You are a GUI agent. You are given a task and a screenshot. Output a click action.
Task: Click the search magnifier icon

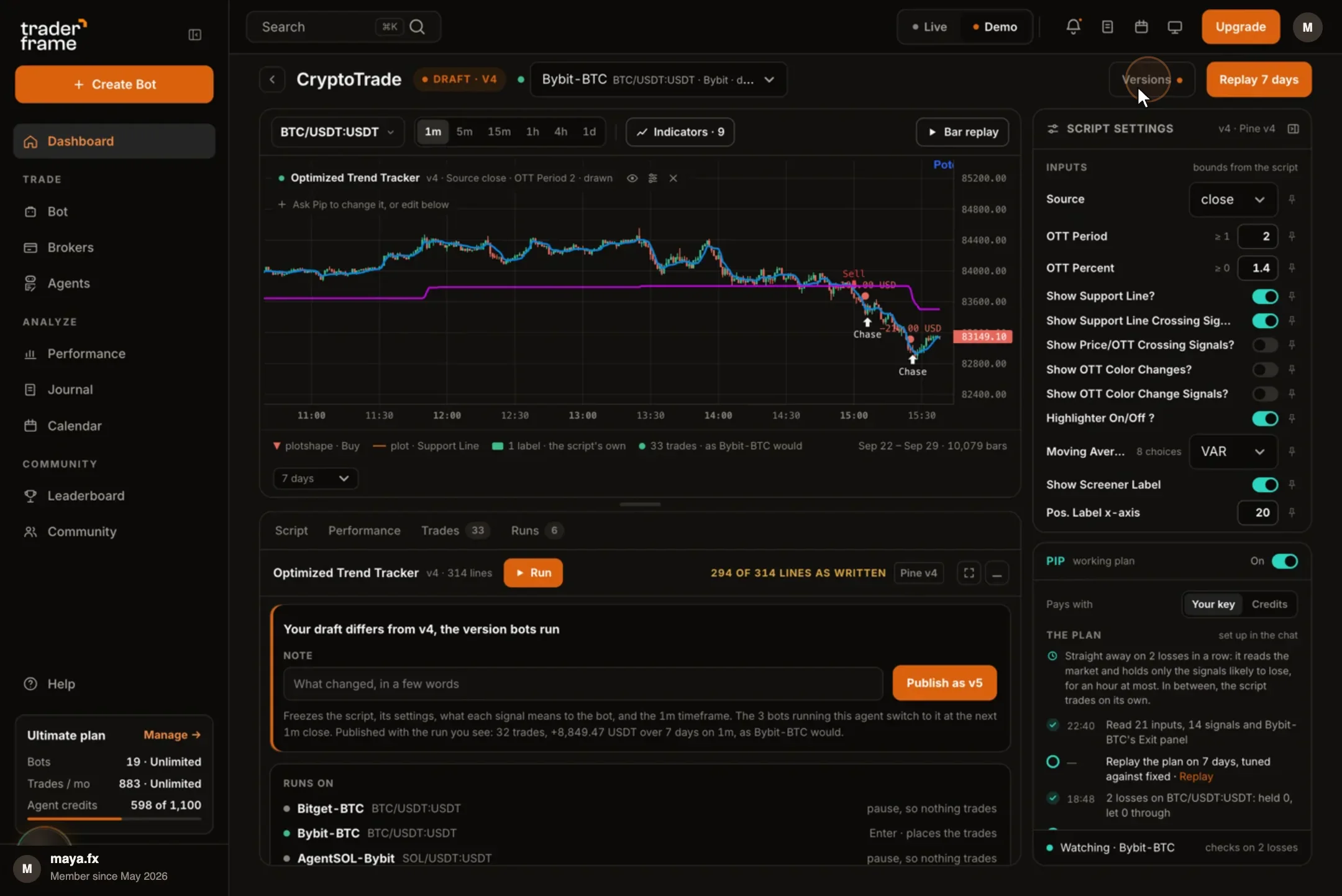418,27
